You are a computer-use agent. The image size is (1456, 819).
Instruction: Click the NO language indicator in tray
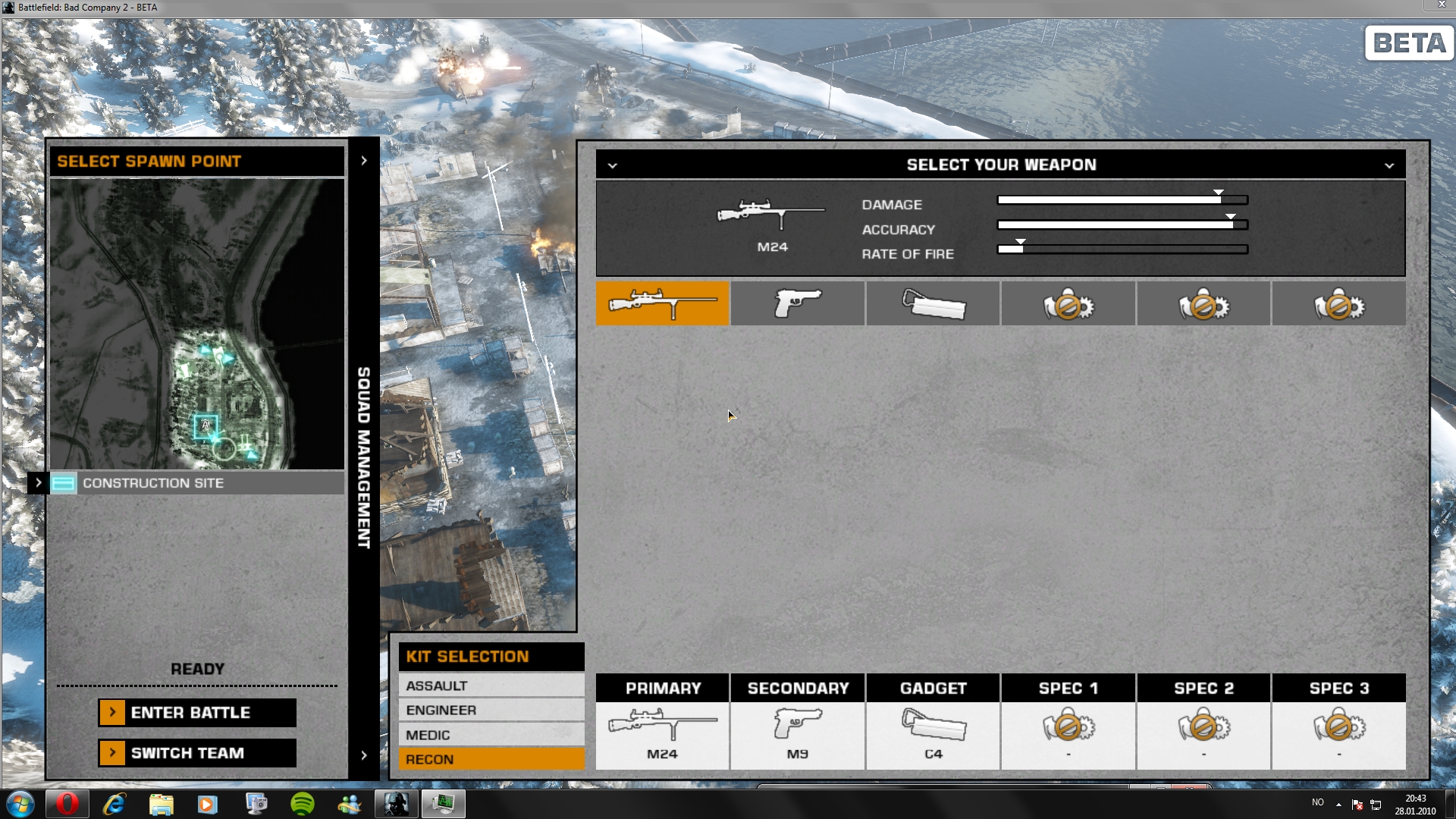click(1318, 802)
